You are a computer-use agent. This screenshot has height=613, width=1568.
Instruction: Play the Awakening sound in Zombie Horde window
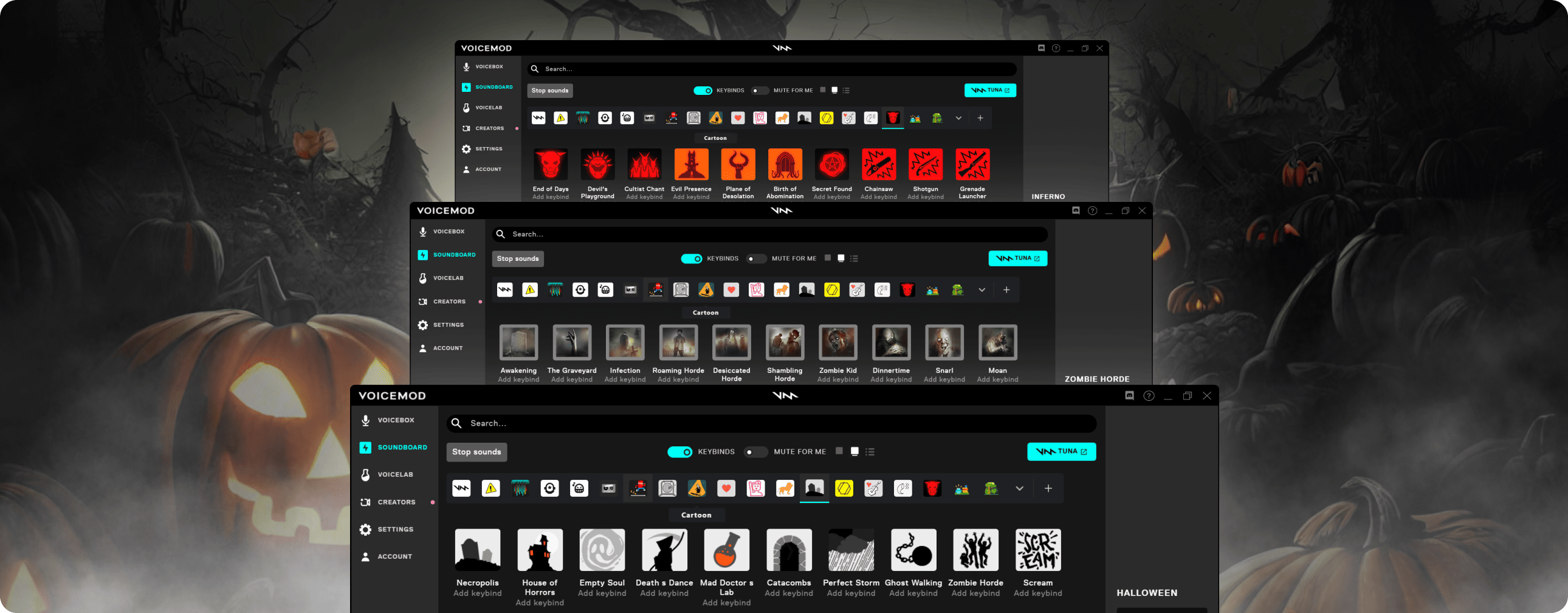coord(518,342)
